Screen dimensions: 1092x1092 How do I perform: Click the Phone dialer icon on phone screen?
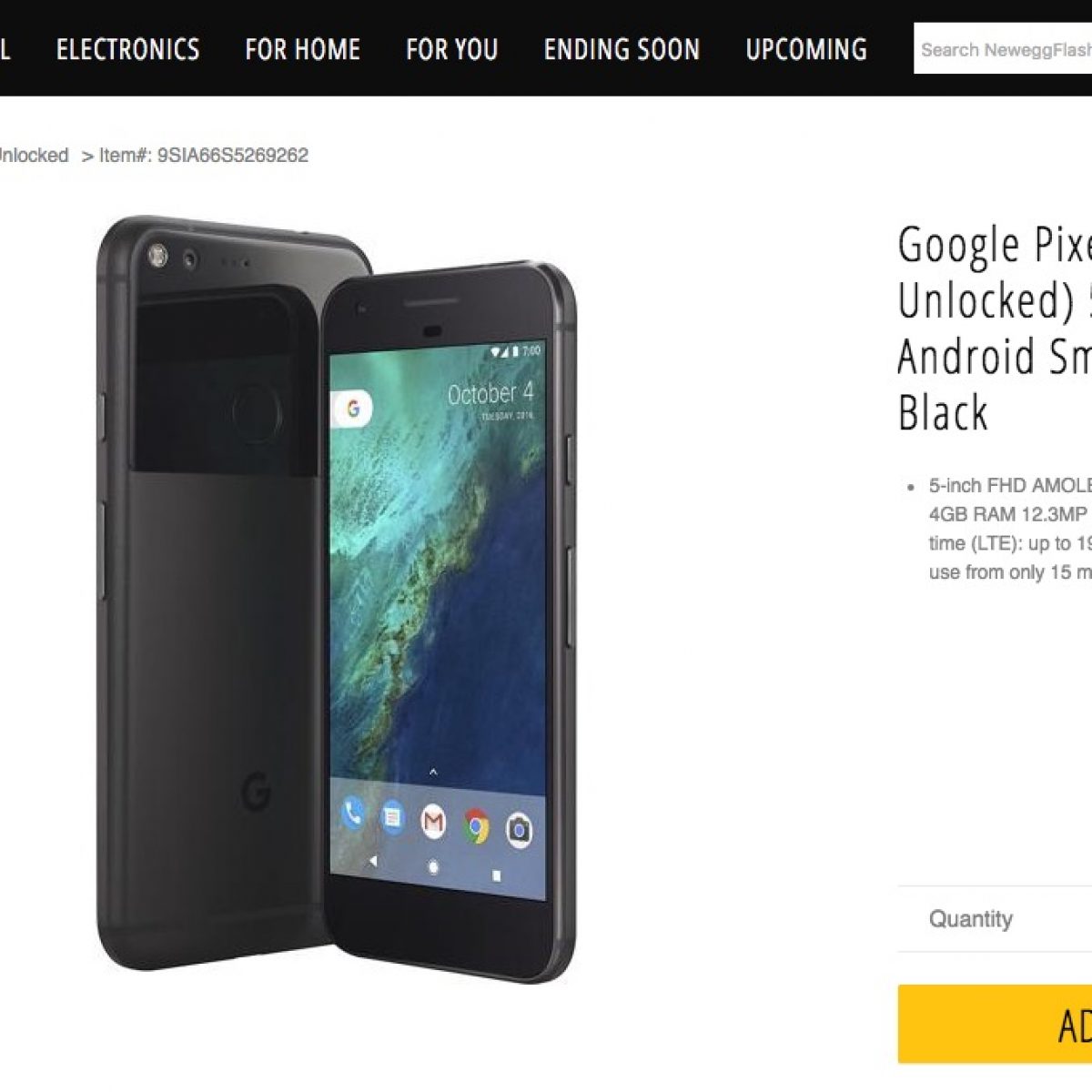[353, 814]
